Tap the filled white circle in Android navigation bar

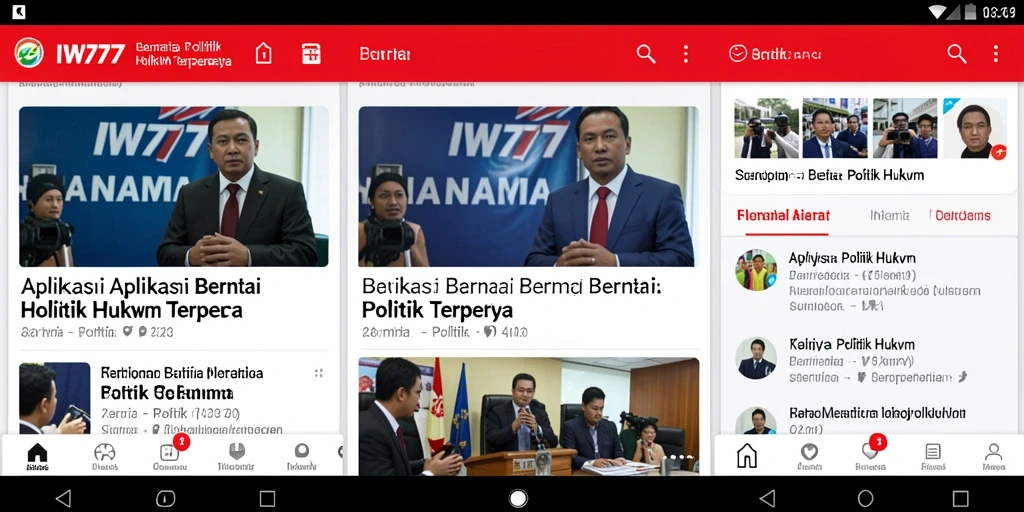coord(518,499)
